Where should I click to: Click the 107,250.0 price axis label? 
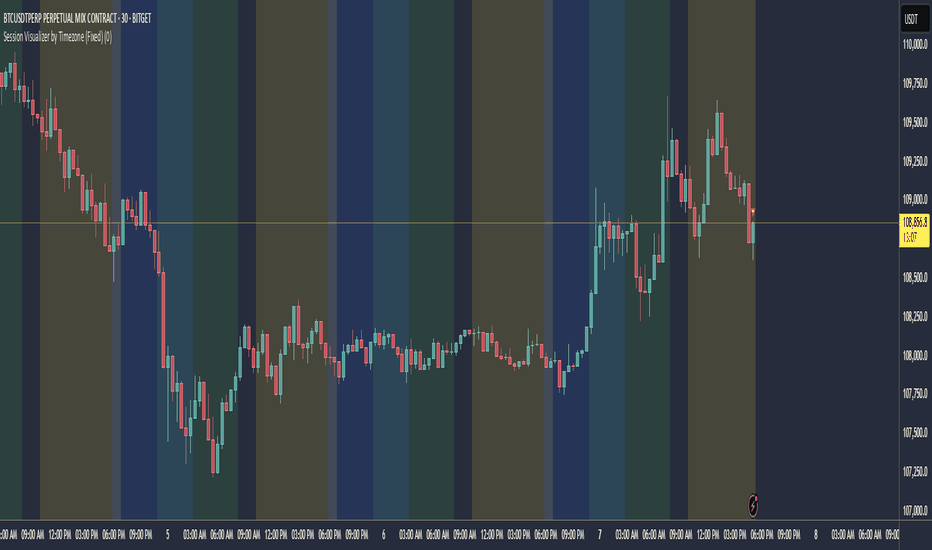click(x=915, y=472)
